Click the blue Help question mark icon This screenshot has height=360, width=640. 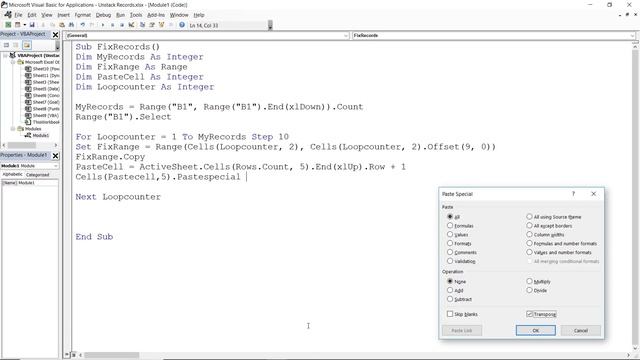click(x=182, y=25)
